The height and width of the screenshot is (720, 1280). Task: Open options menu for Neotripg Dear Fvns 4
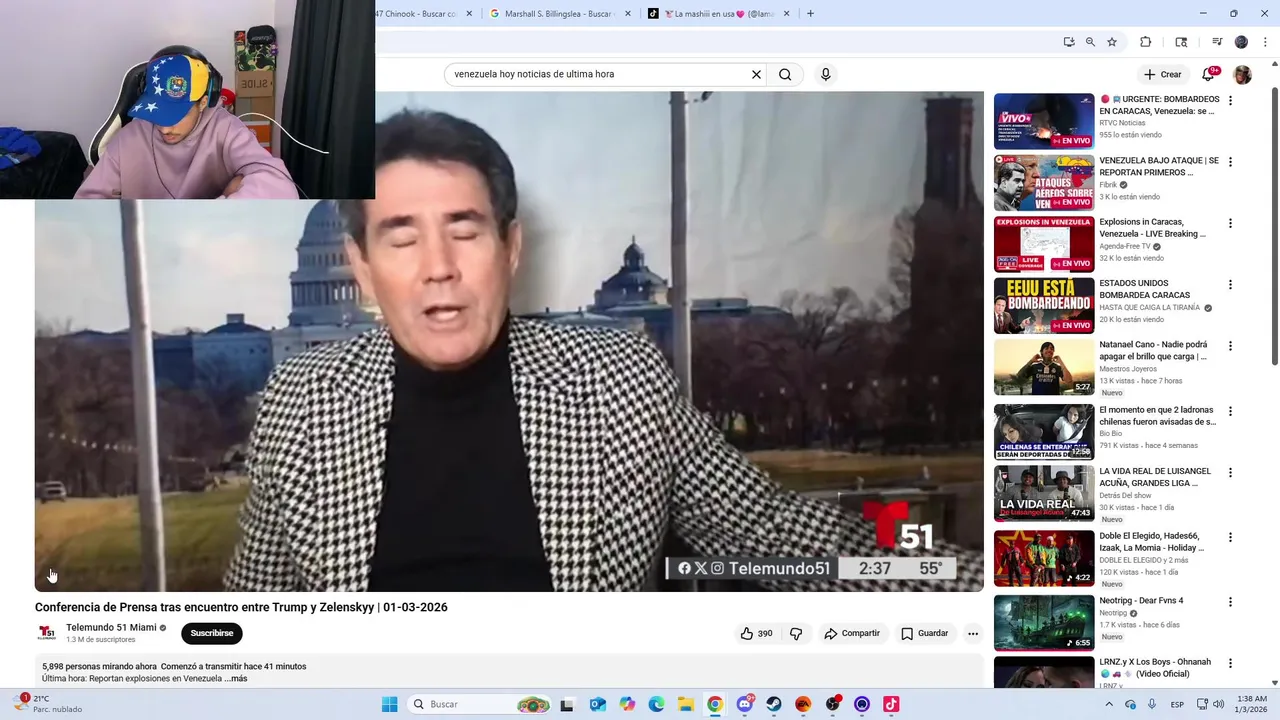coord(1230,602)
